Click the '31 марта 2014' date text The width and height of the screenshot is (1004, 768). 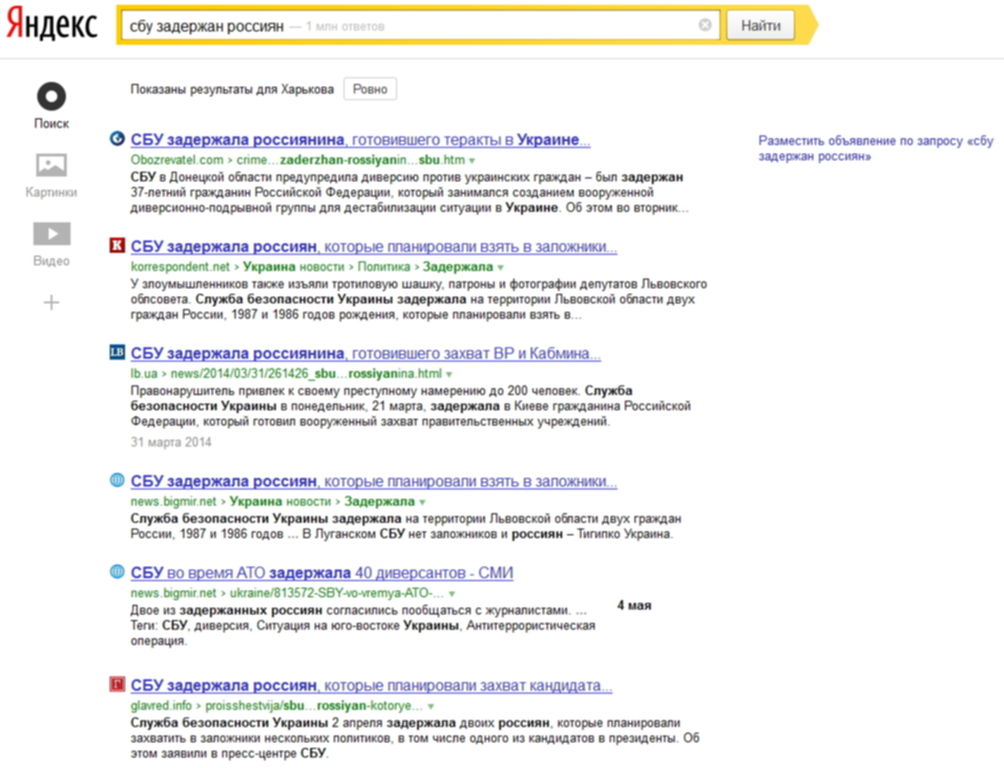point(171,442)
